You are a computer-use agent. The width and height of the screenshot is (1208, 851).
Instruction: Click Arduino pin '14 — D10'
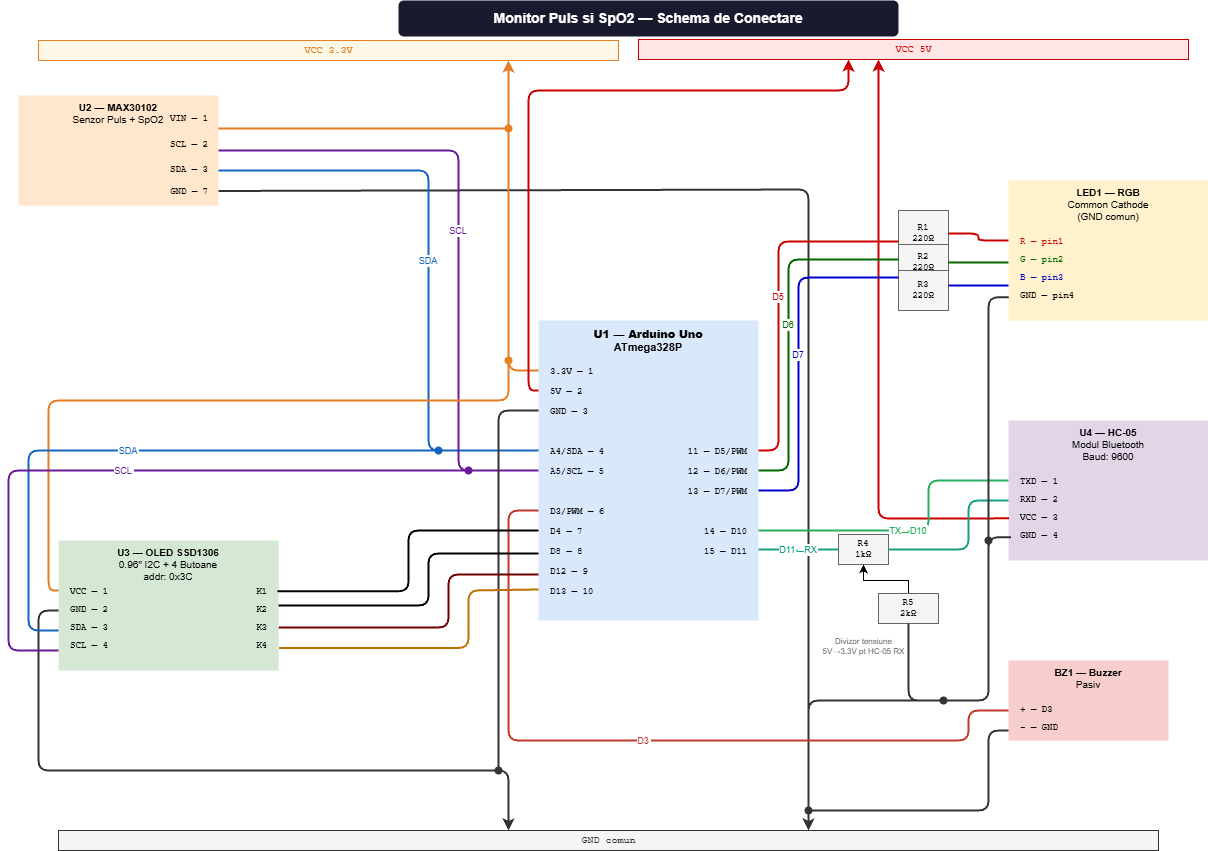(x=725, y=531)
